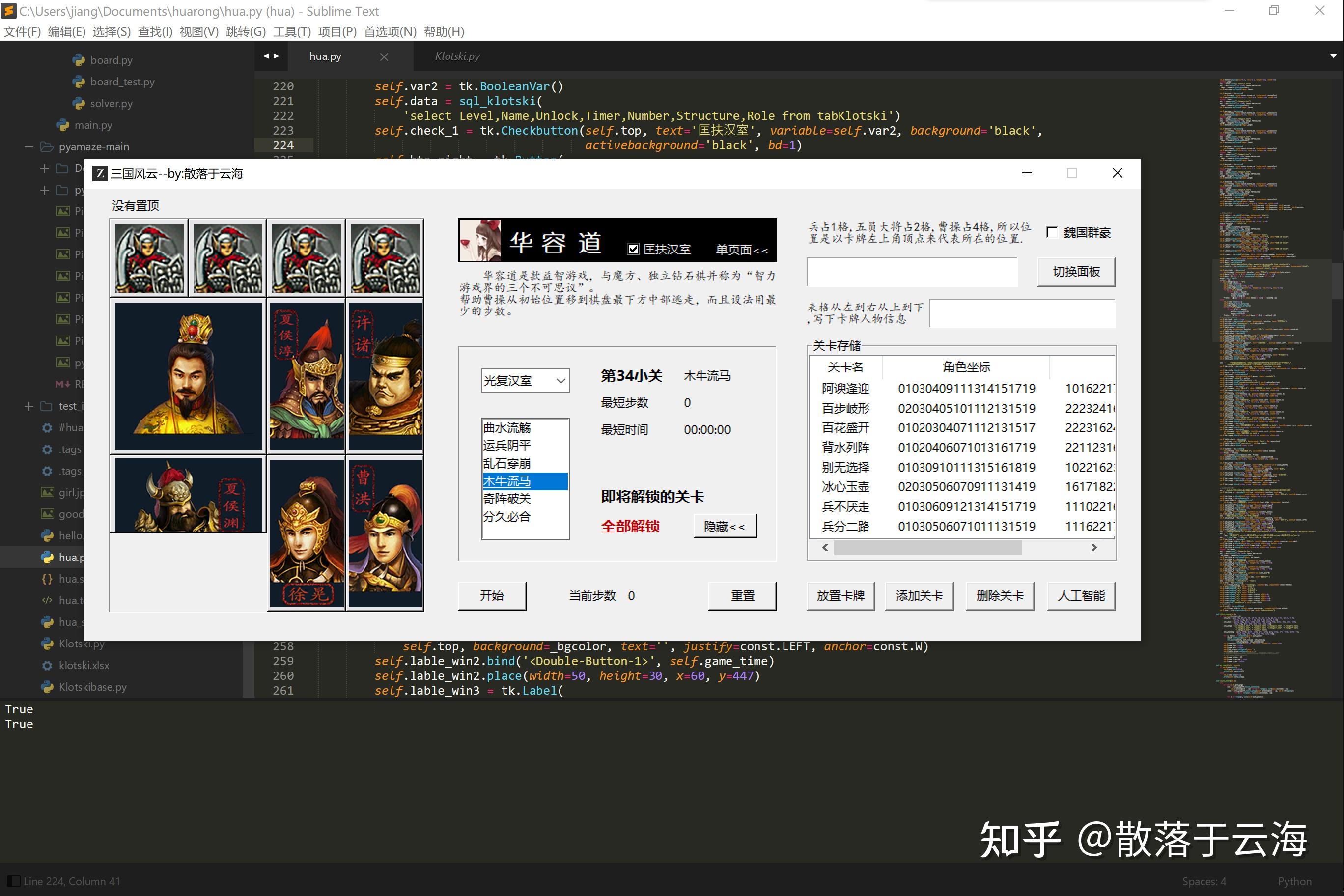Viewport: 1344px width, 896px height.
Task: Click the 关卡名 column header
Action: 846,367
